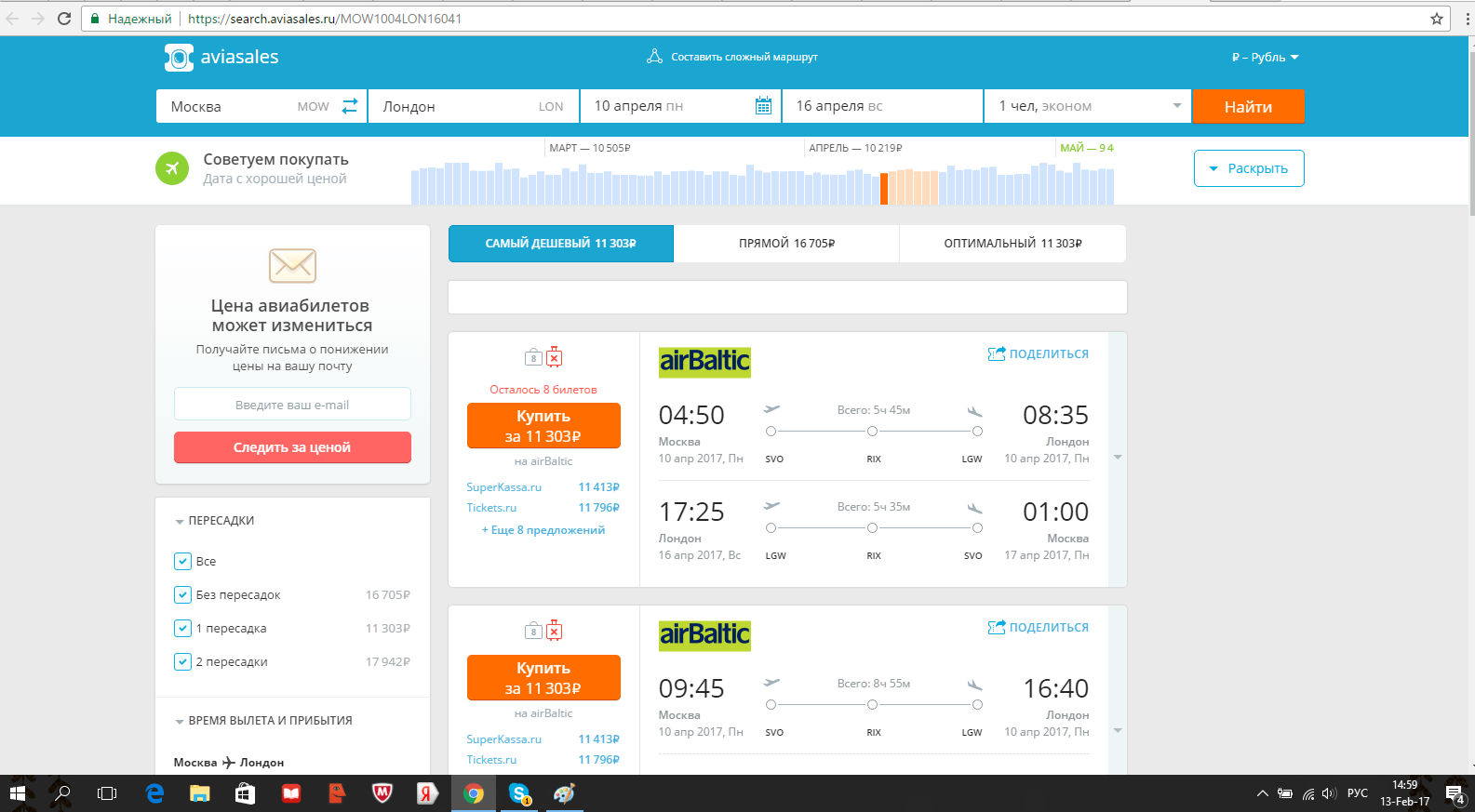Open the departure date calendar icon
This screenshot has width=1475, height=812.
[763, 106]
